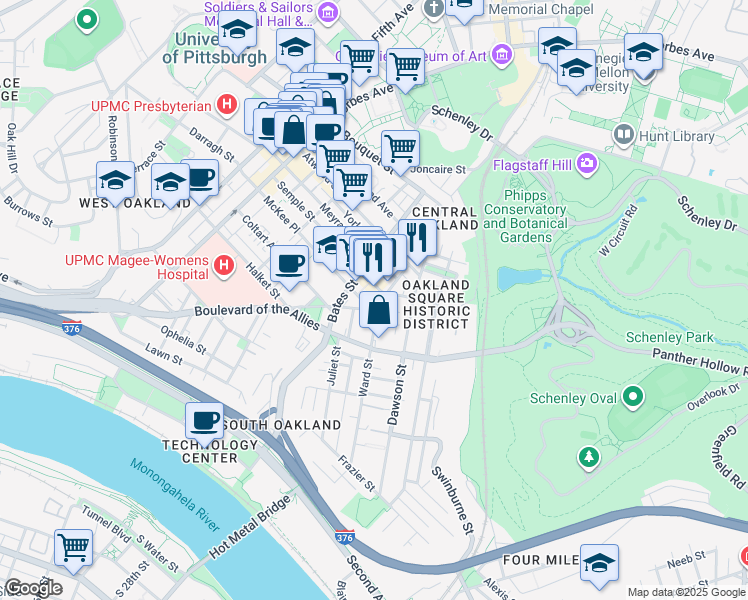This screenshot has width=748, height=600.
Task: Click the coffee cup marker near Halket St
Action: [x=289, y=266]
